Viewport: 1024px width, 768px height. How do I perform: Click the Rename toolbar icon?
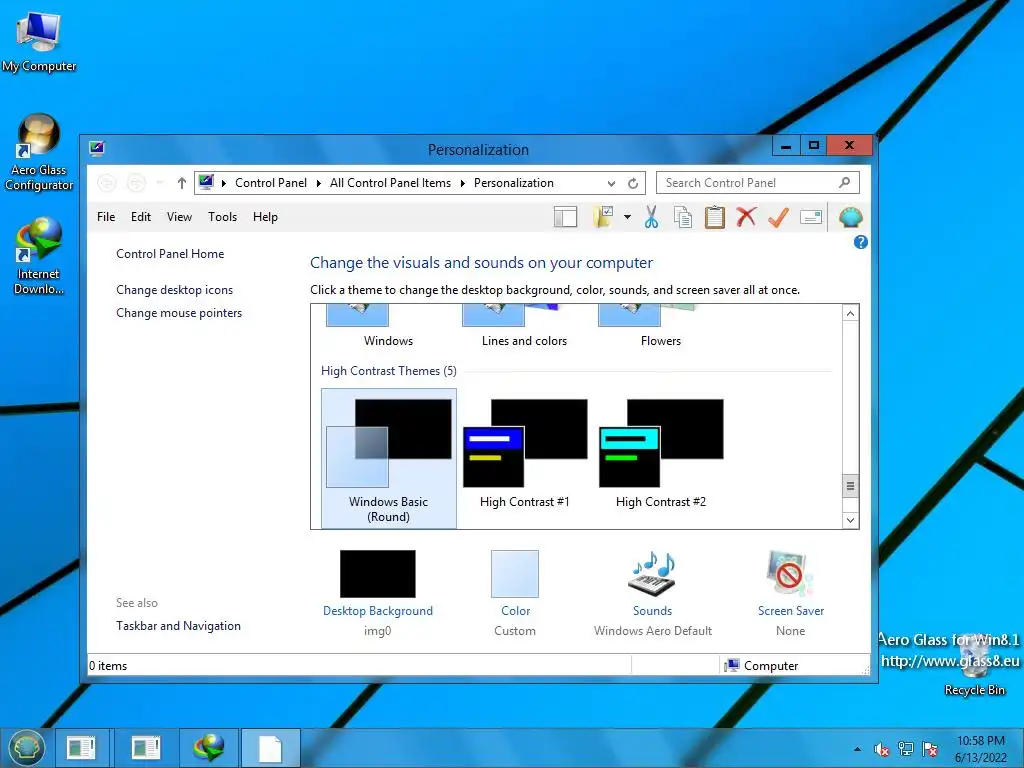coord(810,217)
